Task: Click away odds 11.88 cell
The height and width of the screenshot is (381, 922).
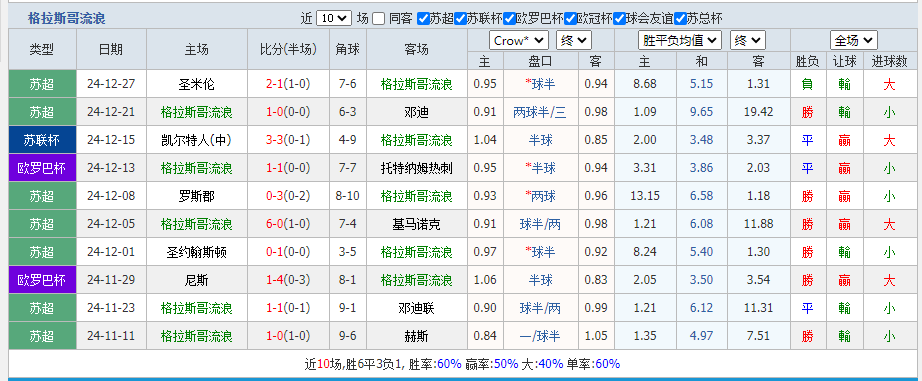Action: click(759, 224)
